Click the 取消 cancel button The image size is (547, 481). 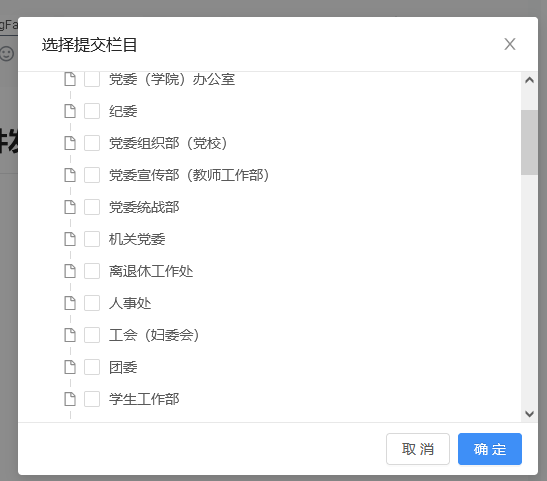pyautogui.click(x=418, y=449)
